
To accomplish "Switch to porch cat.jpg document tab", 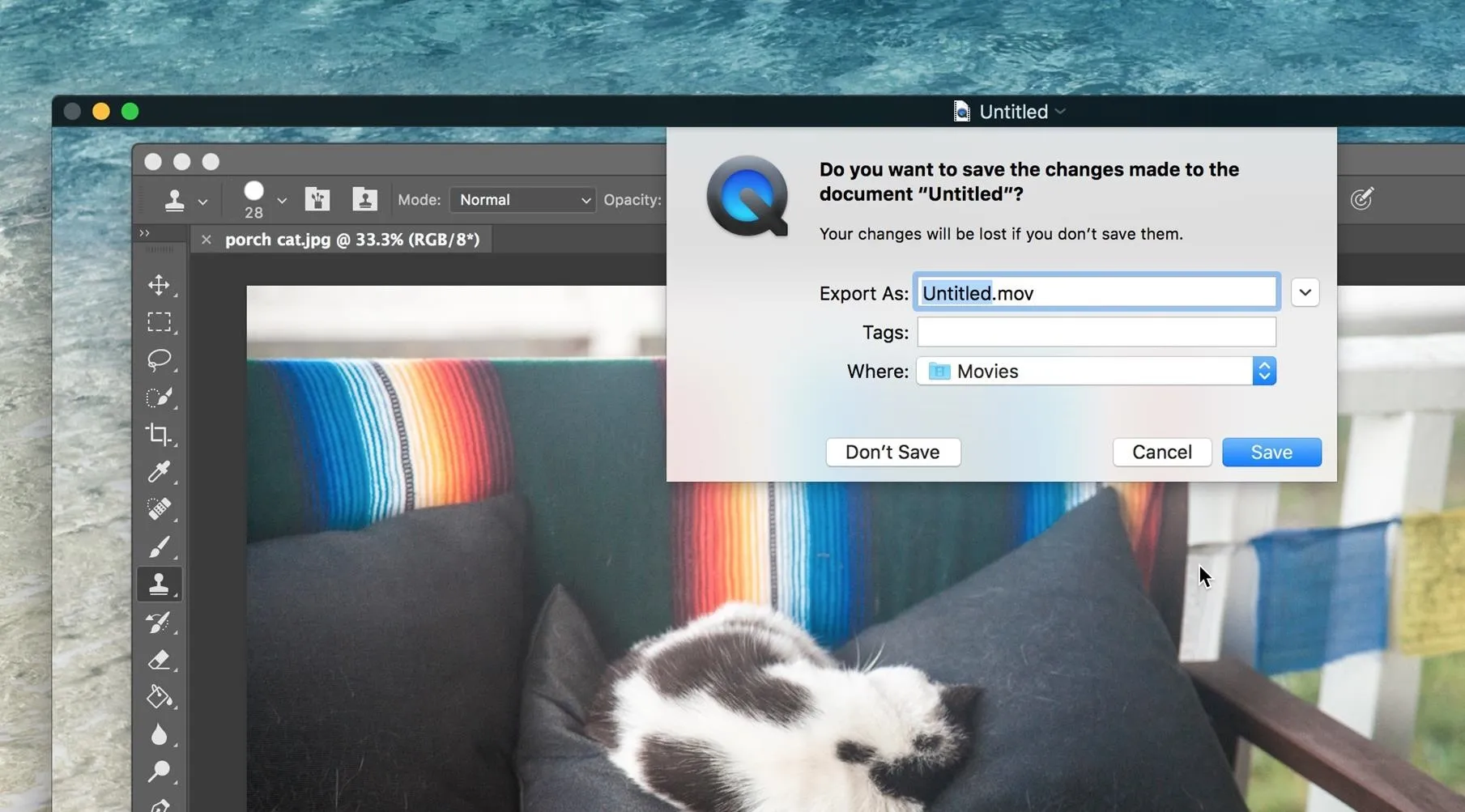I will 352,240.
